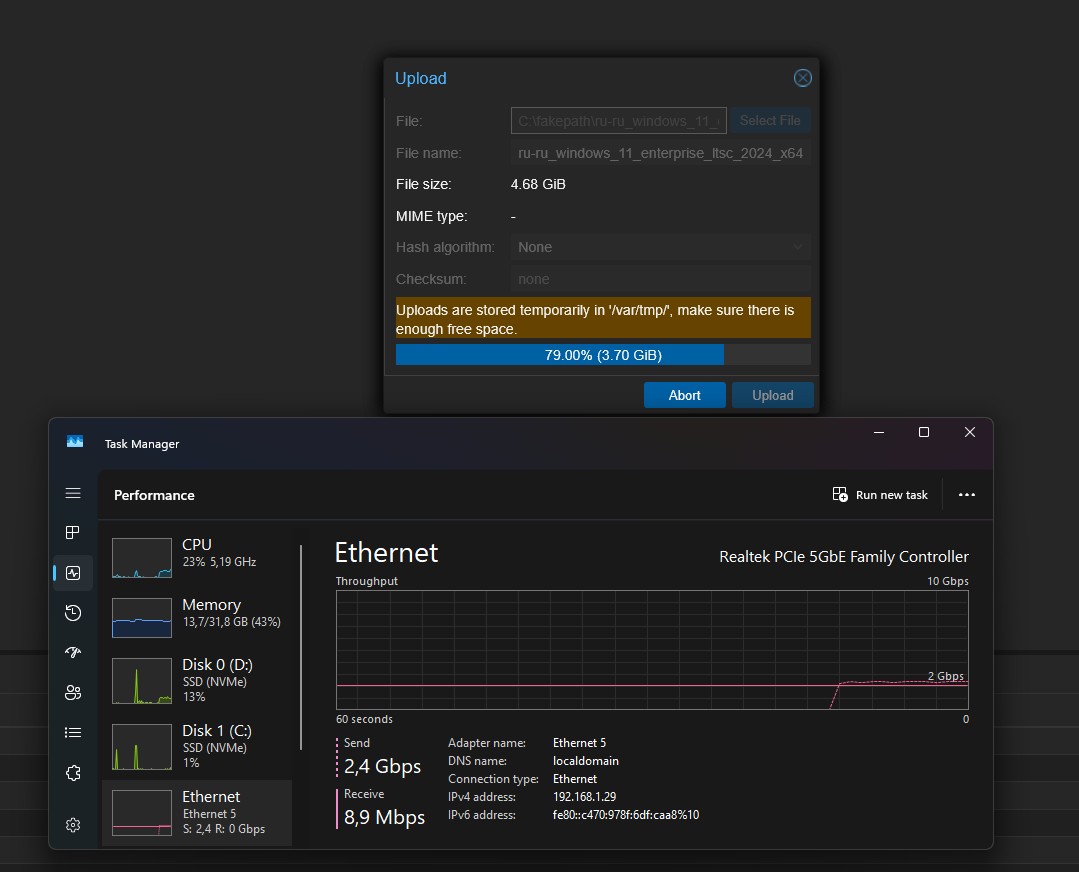This screenshot has width=1079, height=872.
Task: Open Task Manager settings gear
Action: point(73,825)
